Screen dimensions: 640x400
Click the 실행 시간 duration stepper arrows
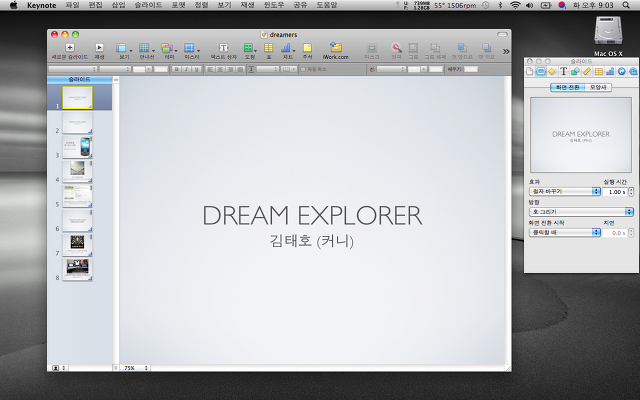point(631,191)
